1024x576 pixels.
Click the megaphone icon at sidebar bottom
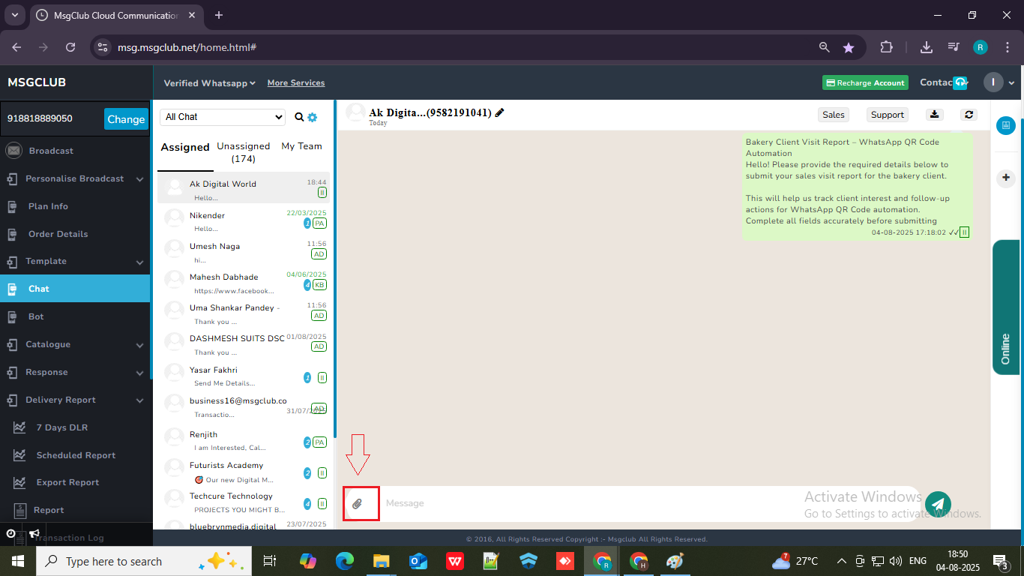pyautogui.click(x=35, y=534)
